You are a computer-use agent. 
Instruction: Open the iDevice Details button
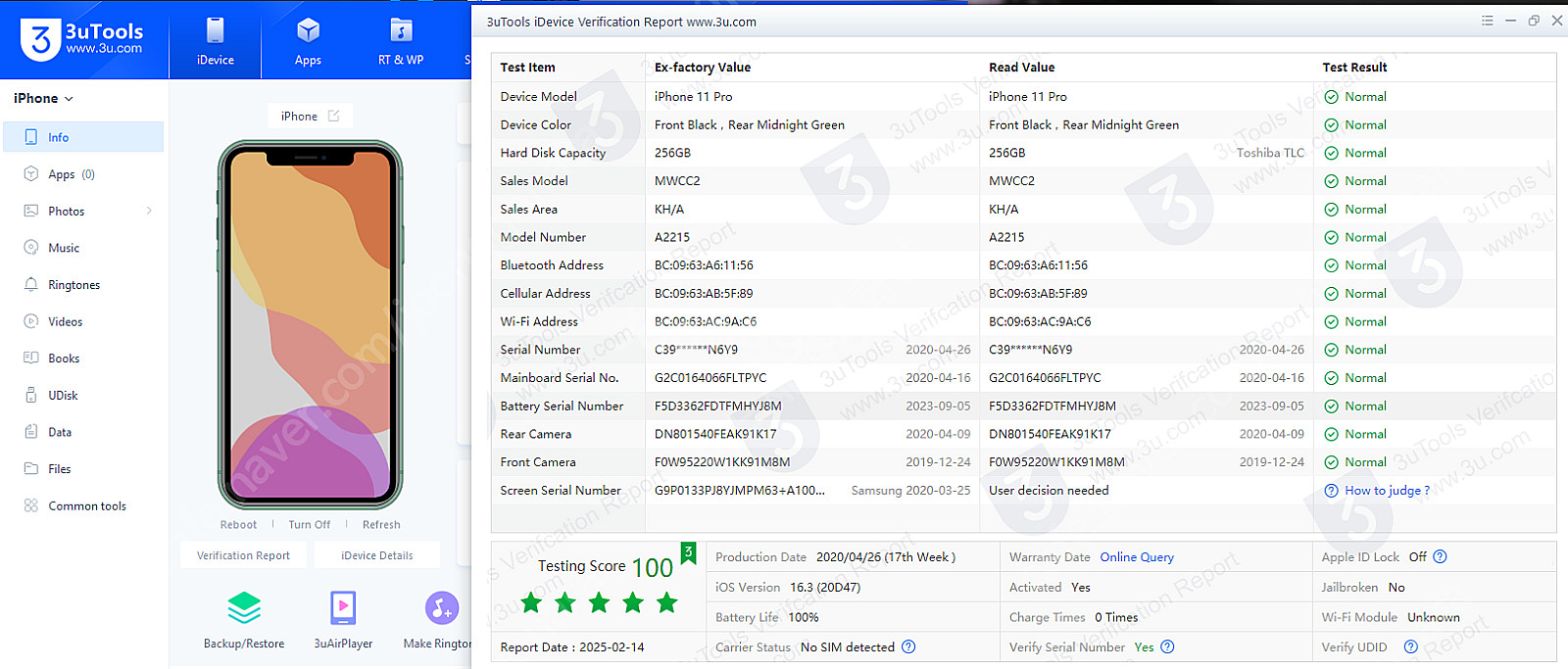click(377, 555)
